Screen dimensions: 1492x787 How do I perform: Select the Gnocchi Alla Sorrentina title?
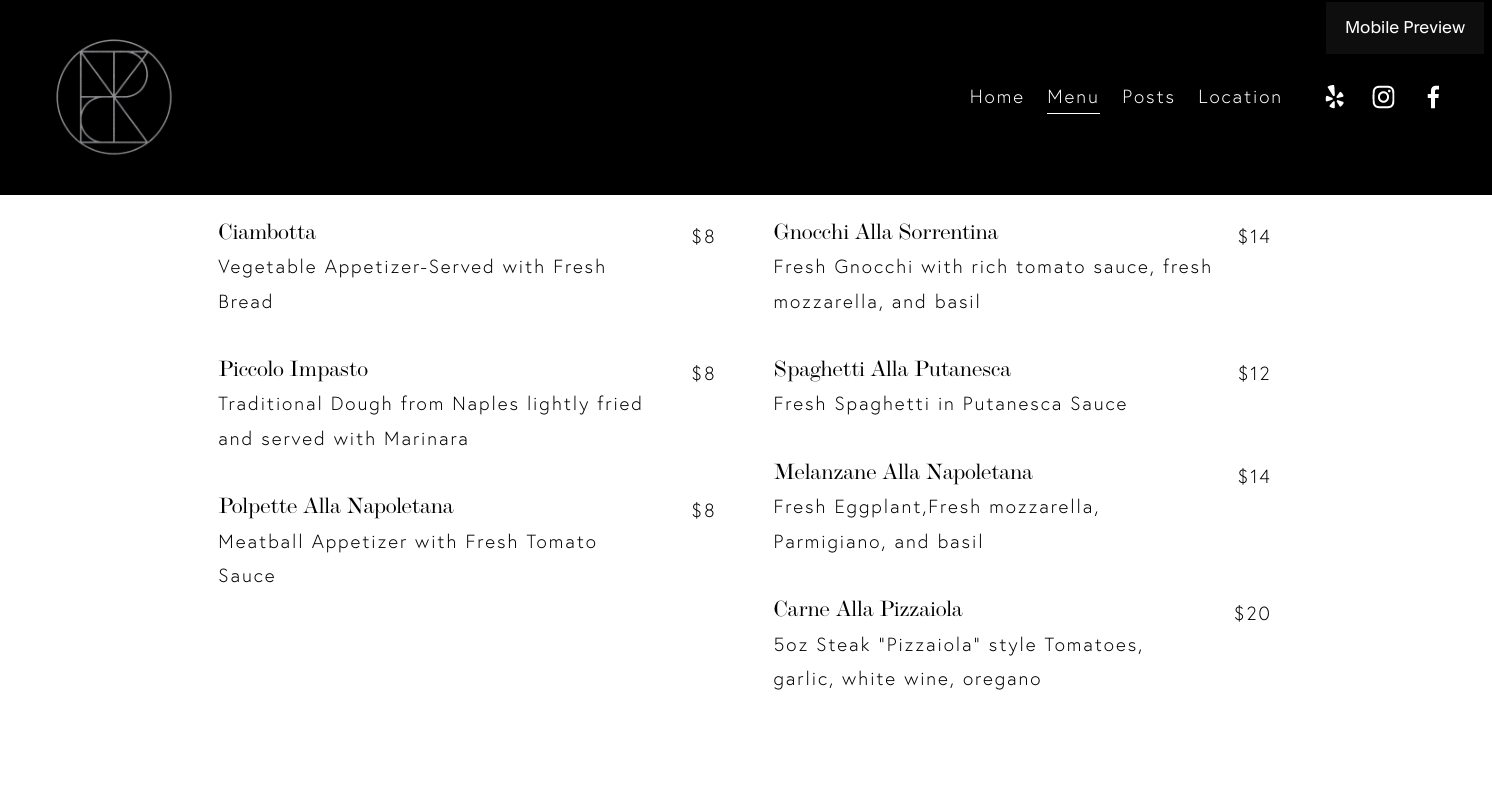tap(885, 233)
